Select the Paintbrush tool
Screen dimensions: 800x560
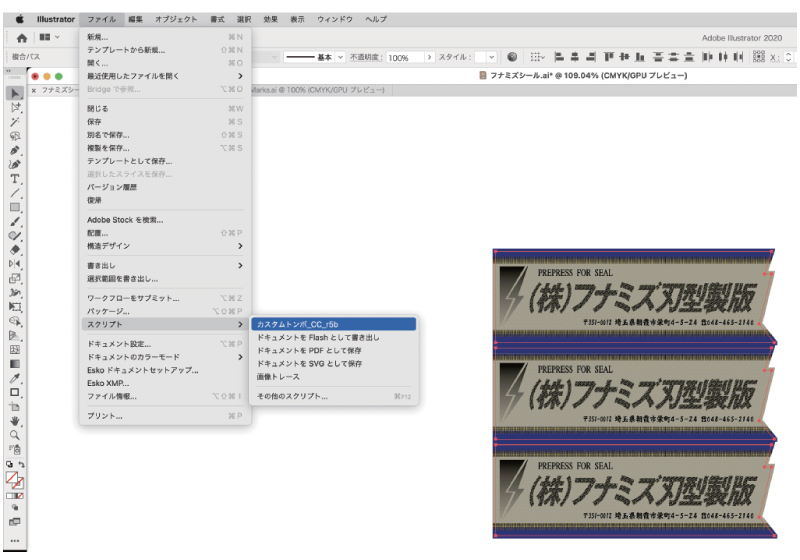[15, 221]
